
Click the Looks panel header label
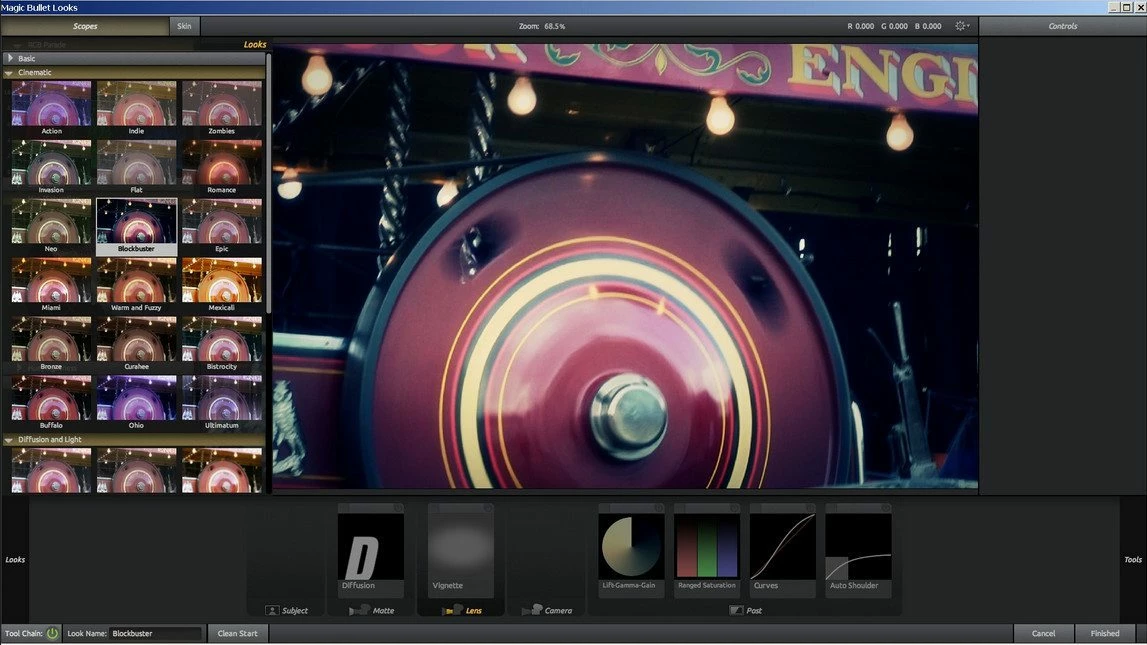255,45
